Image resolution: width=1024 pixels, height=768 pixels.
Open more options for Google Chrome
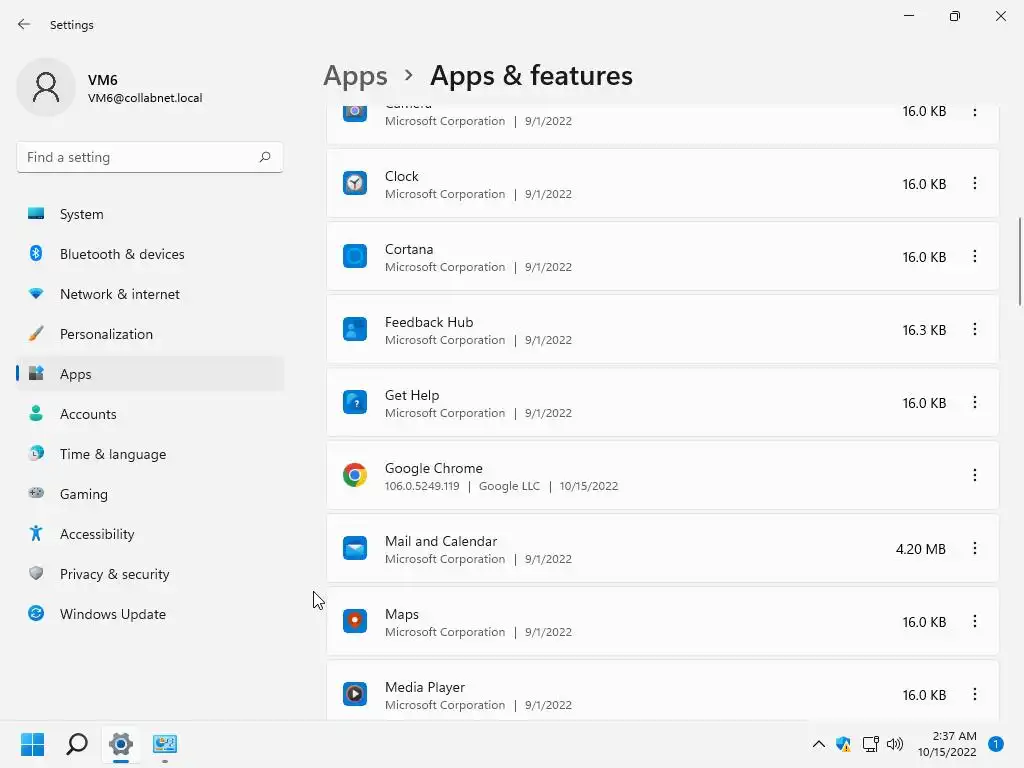(975, 476)
